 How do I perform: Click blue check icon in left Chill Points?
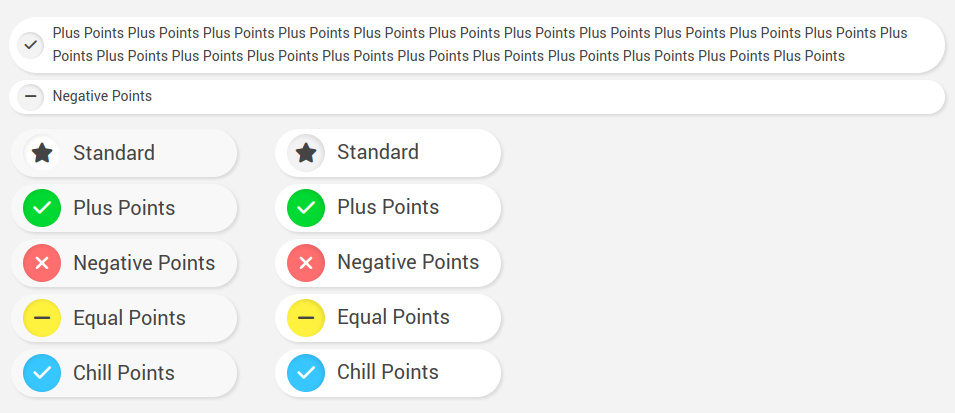point(42,373)
